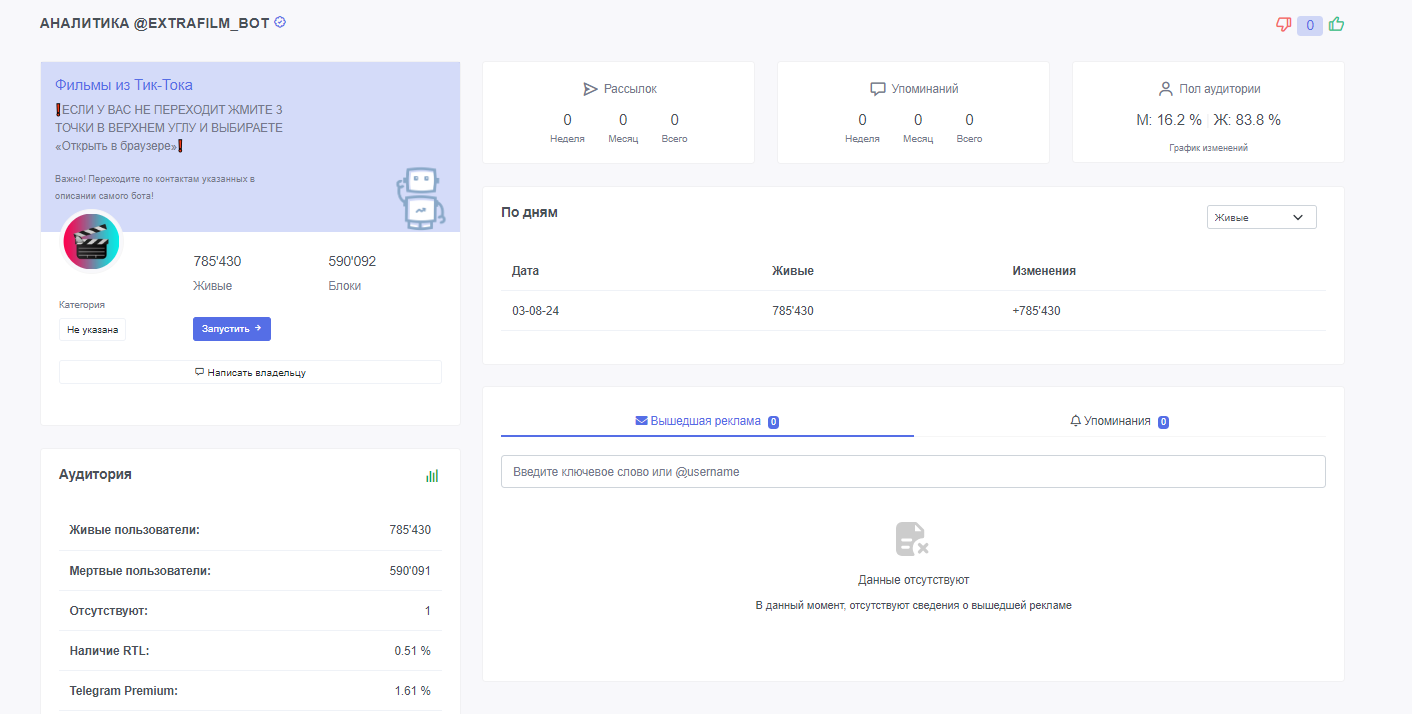1412x714 pixels.
Task: Click the Рассылок paper plane icon
Action: (590, 89)
